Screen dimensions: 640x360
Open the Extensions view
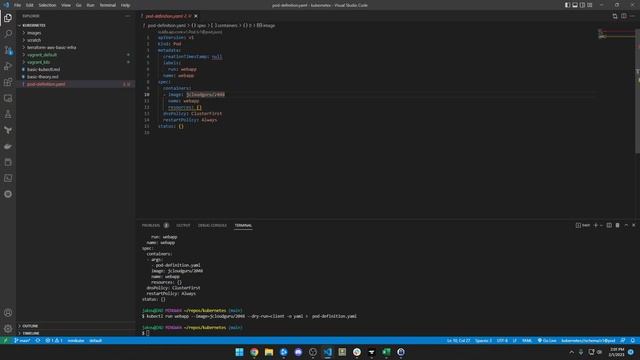click(x=8, y=82)
